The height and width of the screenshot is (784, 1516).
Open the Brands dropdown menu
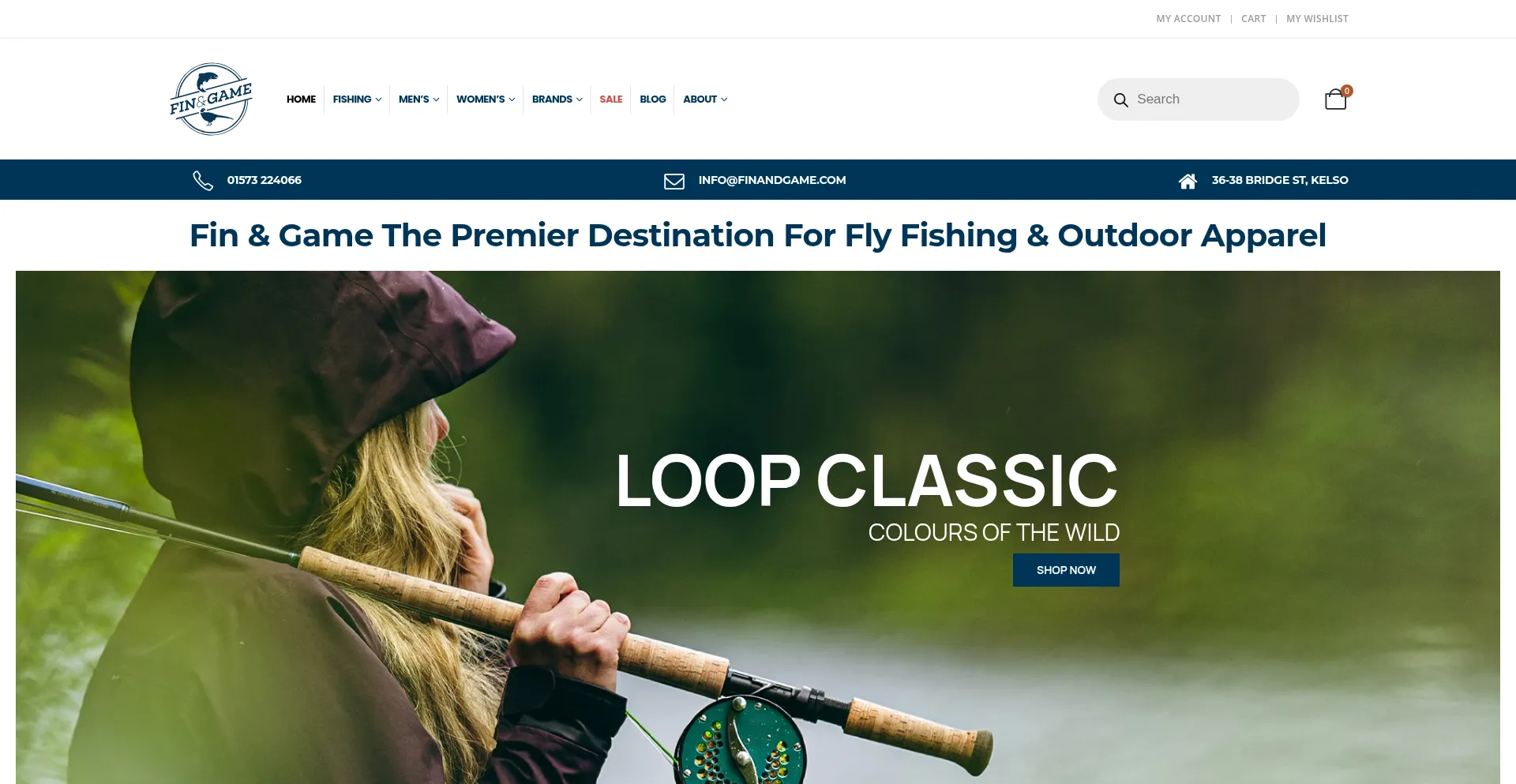click(557, 99)
